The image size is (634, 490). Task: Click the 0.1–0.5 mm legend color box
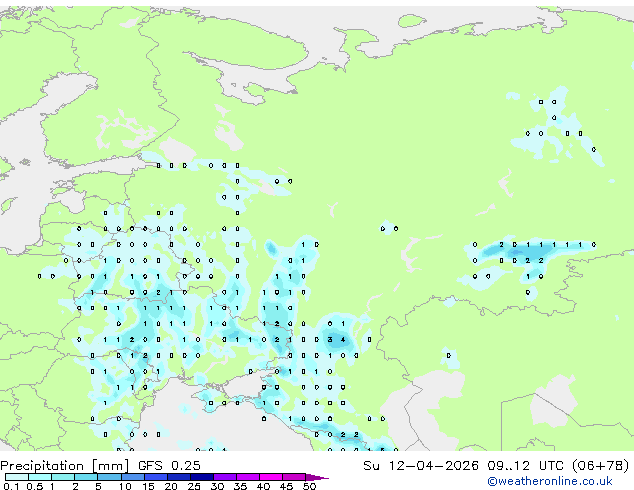pos(17,477)
